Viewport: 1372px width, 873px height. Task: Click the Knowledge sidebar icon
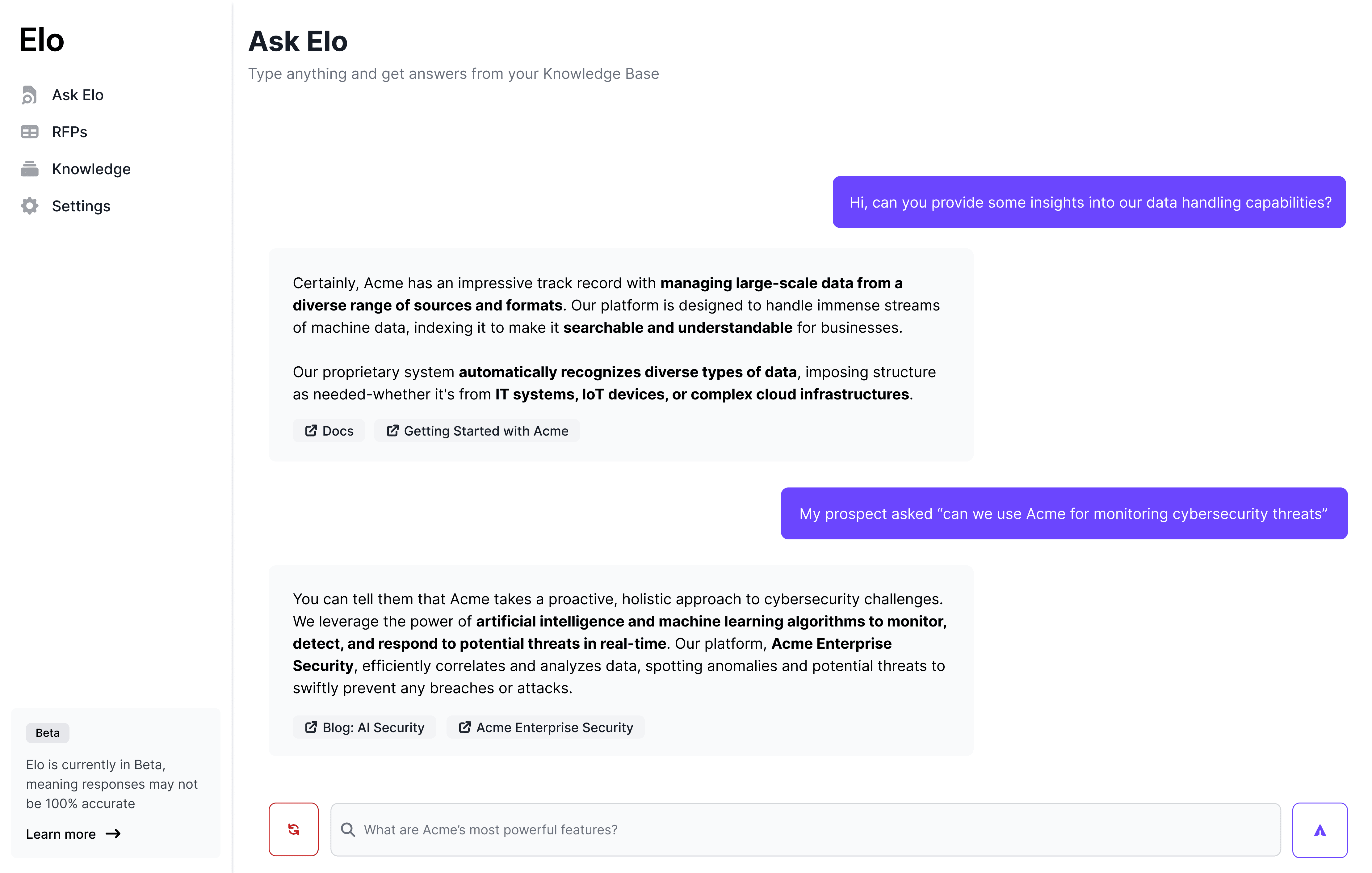click(x=29, y=168)
